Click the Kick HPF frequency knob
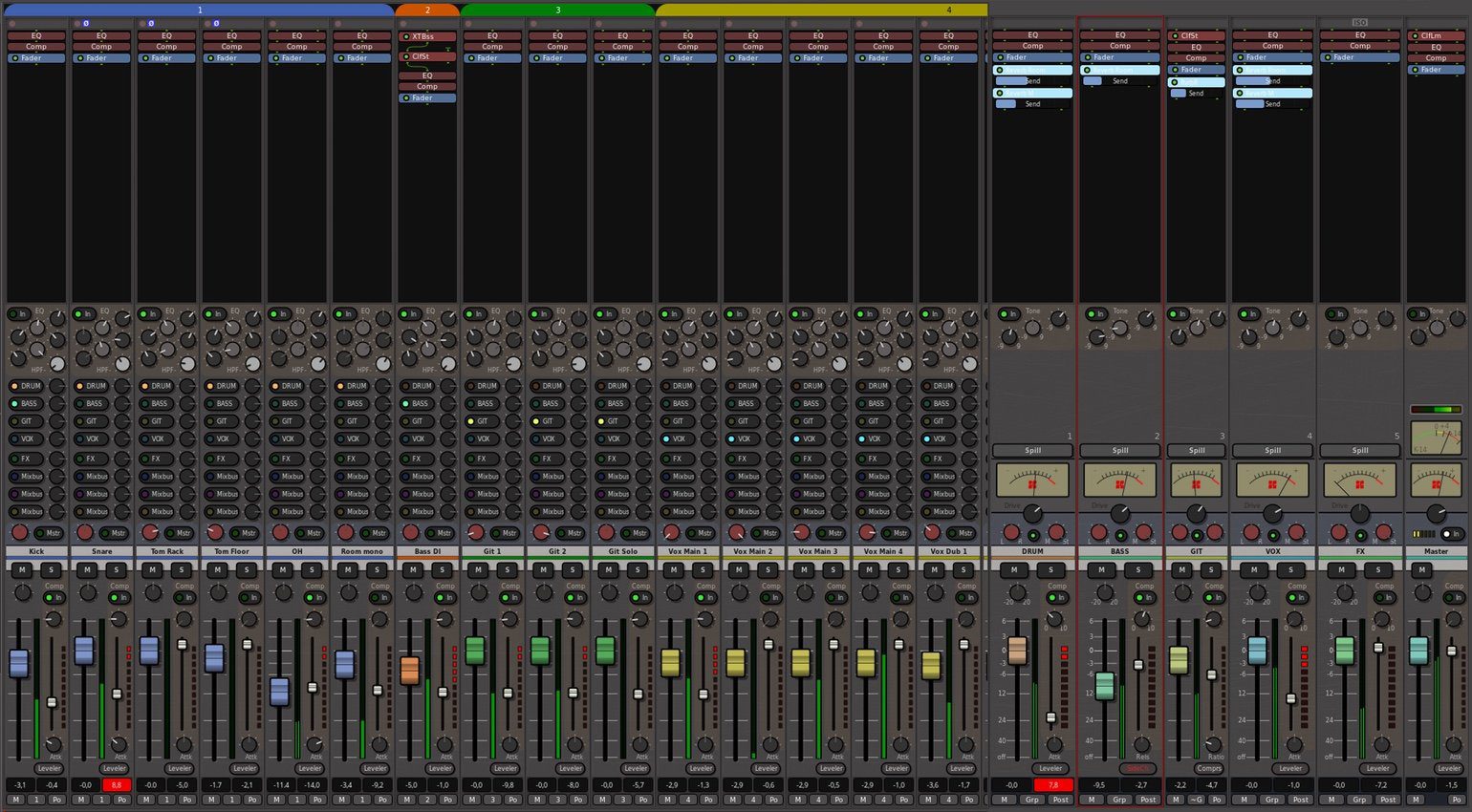Viewport: 1472px width, 812px height. pyautogui.click(x=57, y=364)
